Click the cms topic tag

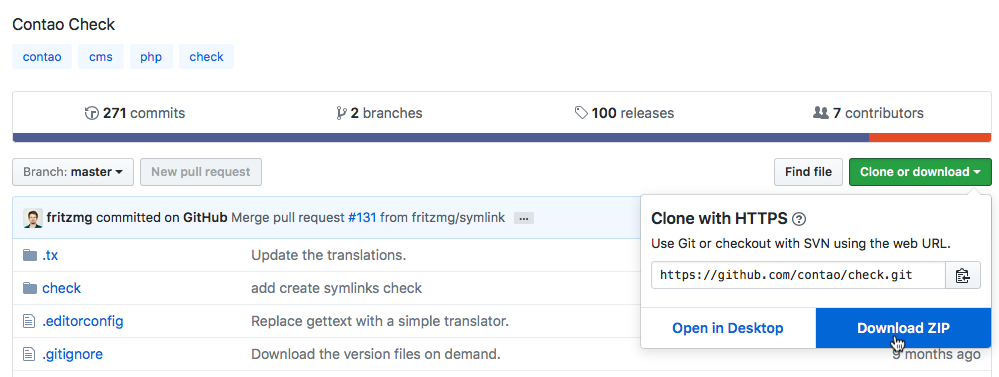click(101, 57)
